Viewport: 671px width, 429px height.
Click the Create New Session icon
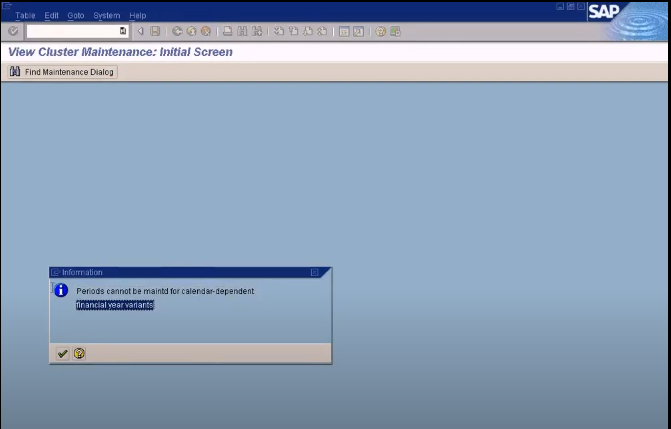pos(344,31)
